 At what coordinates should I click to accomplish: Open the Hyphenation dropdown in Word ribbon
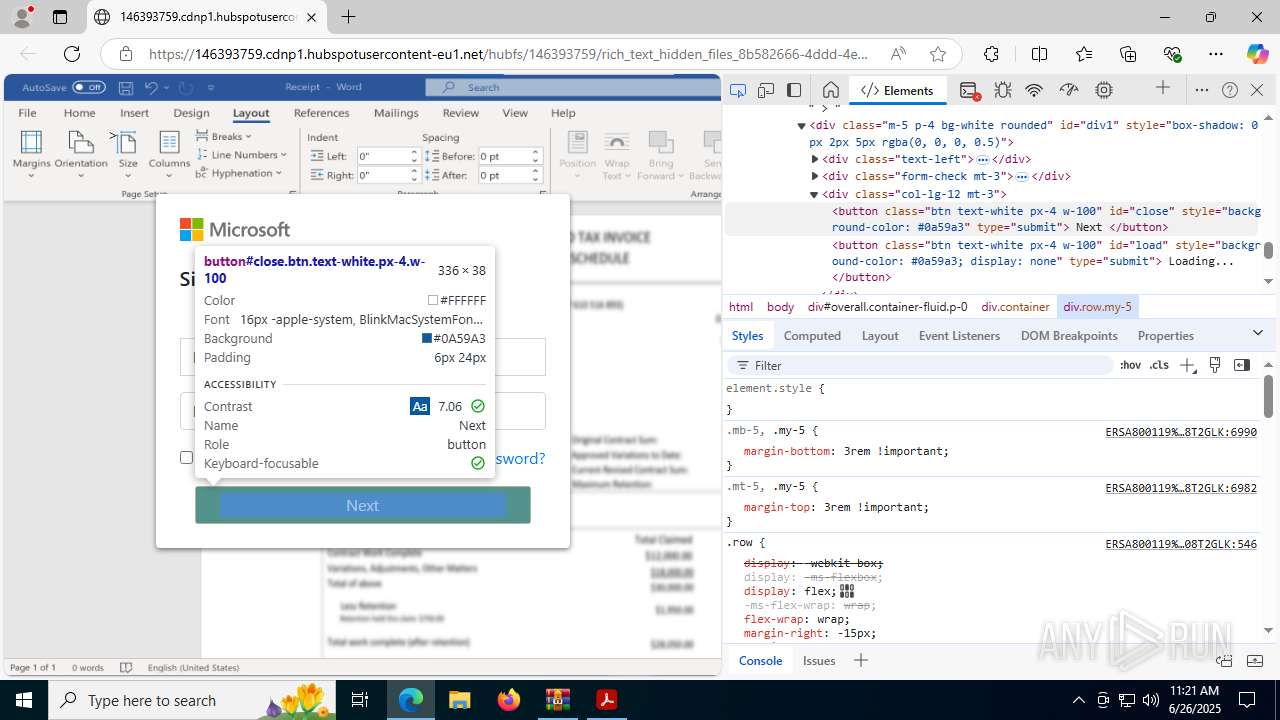click(239, 173)
